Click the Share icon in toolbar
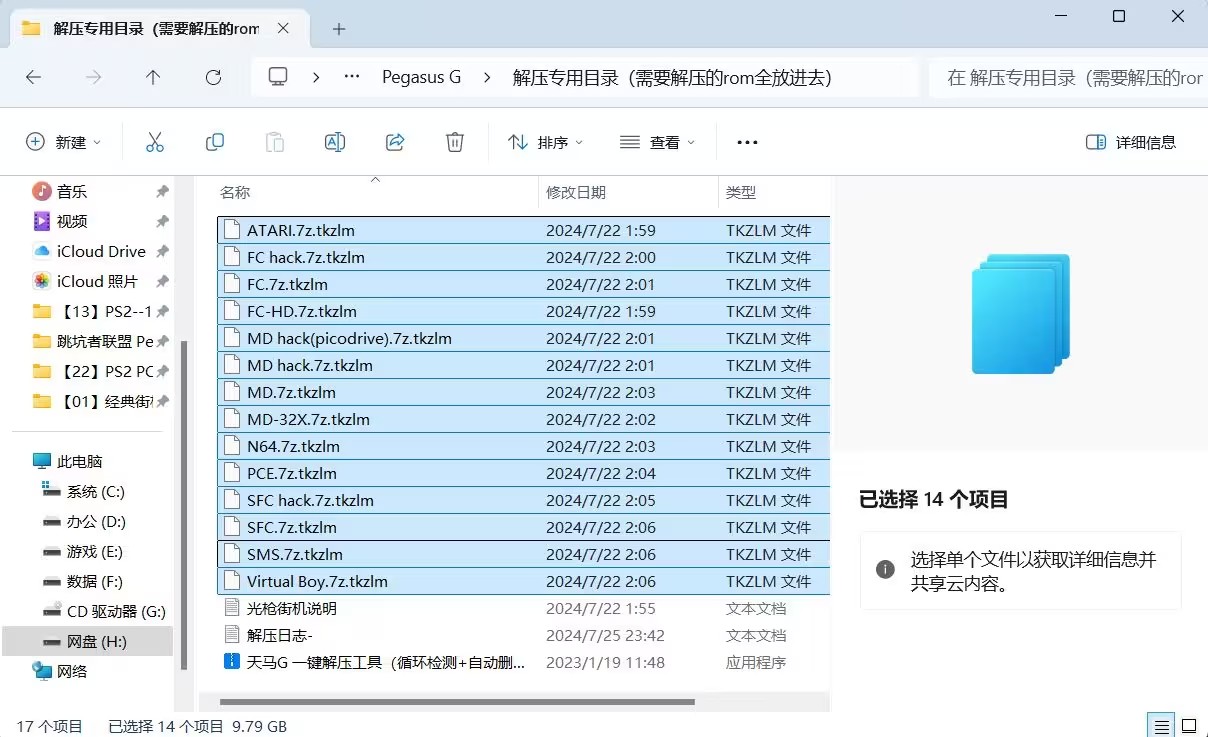 click(x=395, y=142)
